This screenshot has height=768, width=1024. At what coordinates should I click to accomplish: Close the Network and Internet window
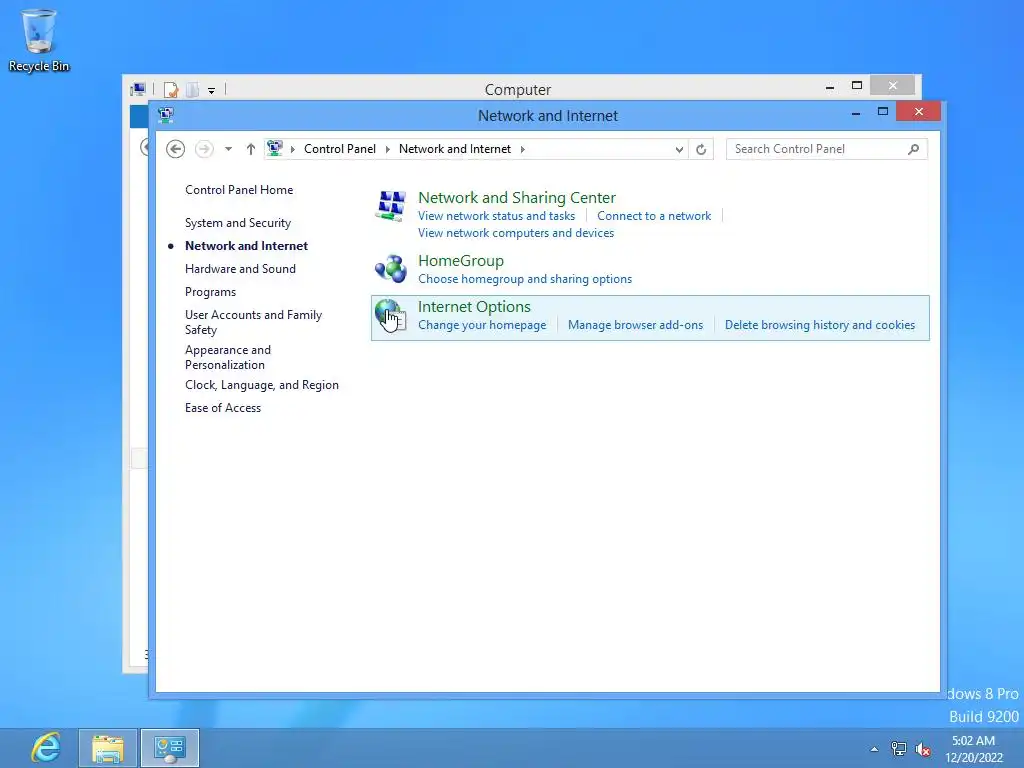coord(918,112)
